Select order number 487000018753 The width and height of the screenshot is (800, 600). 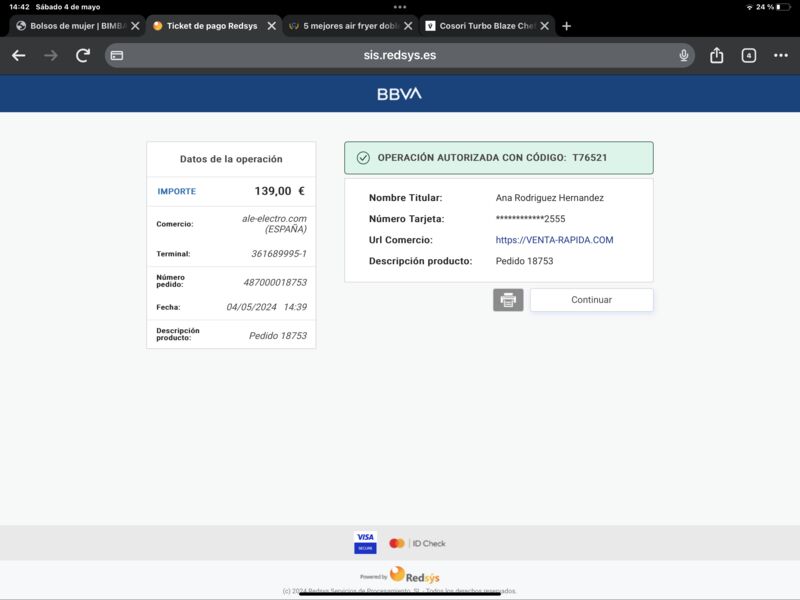tap(275, 282)
